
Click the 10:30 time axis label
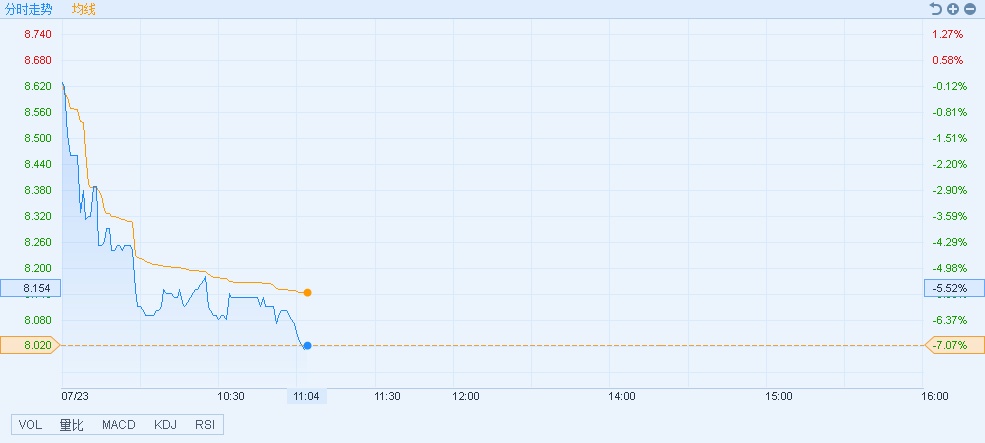(x=230, y=397)
